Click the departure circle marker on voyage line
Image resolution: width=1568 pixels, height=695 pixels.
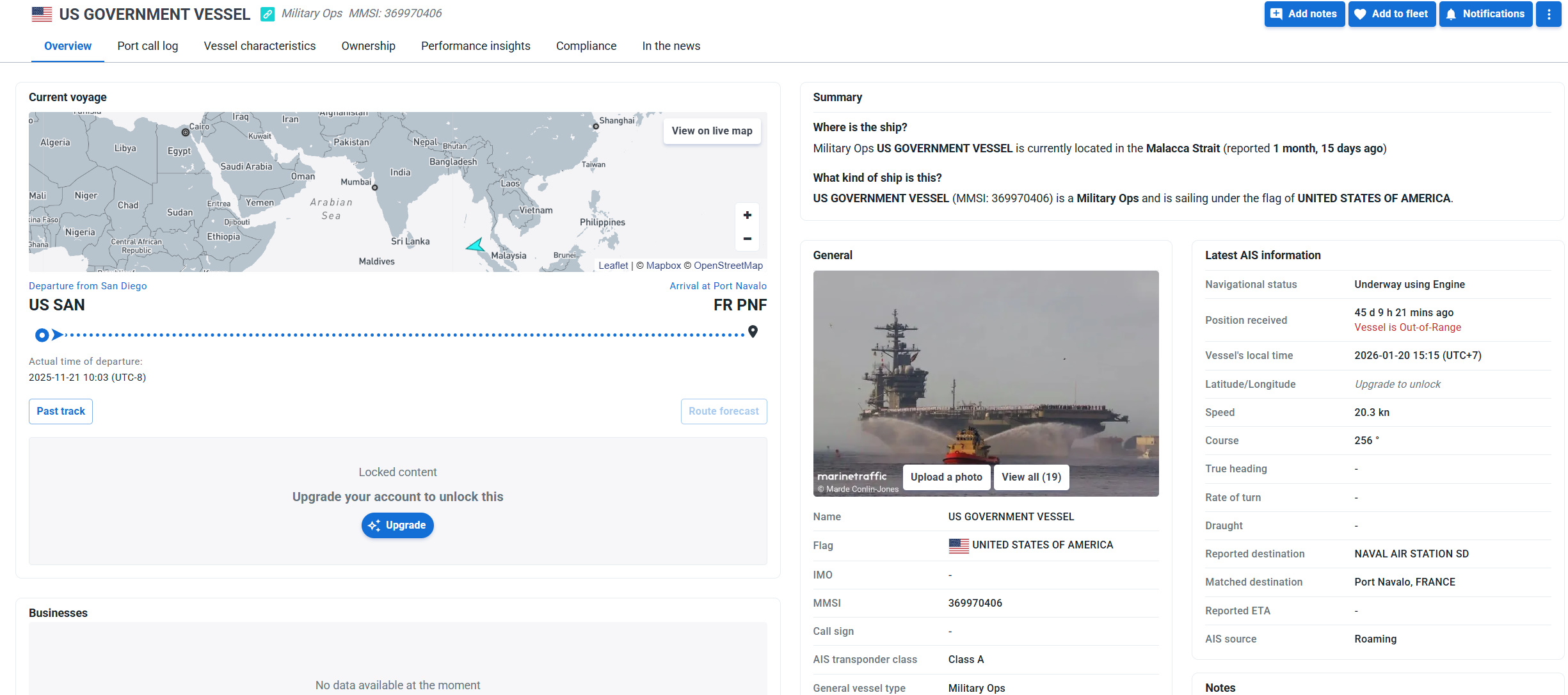click(42, 335)
